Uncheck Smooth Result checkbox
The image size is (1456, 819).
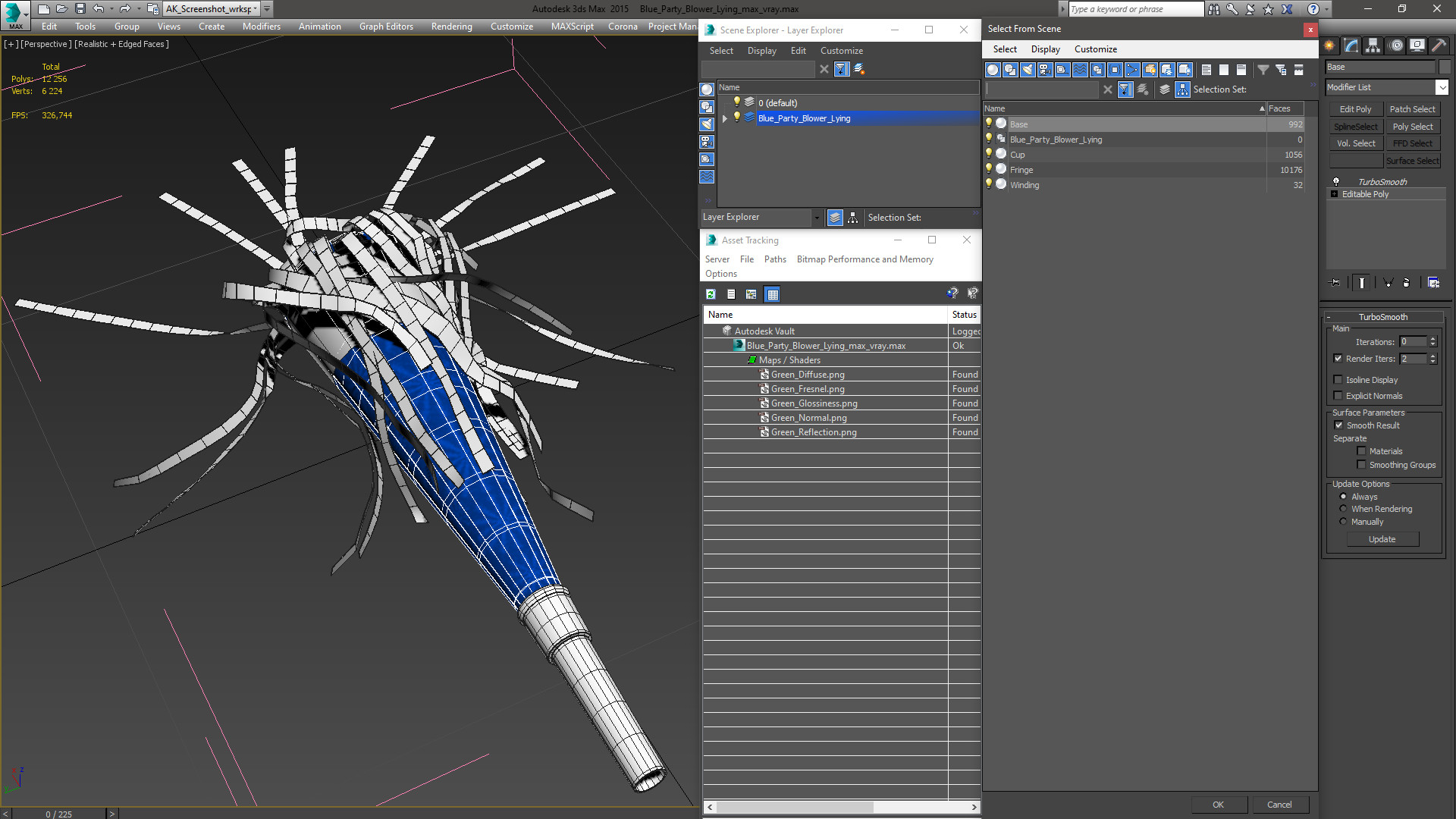1339,425
